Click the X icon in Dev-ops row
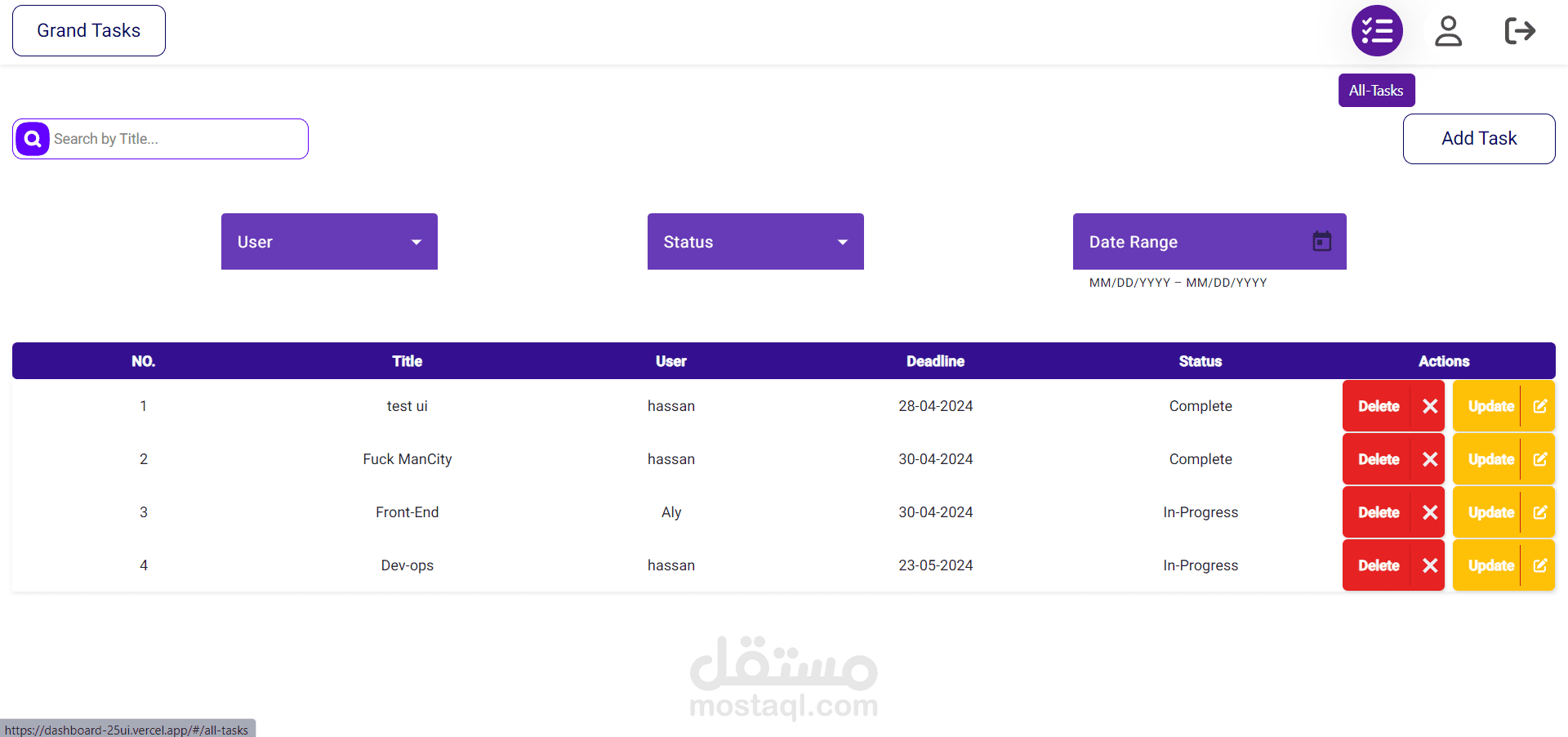Viewport: 1568px width, 737px height. coord(1430,565)
